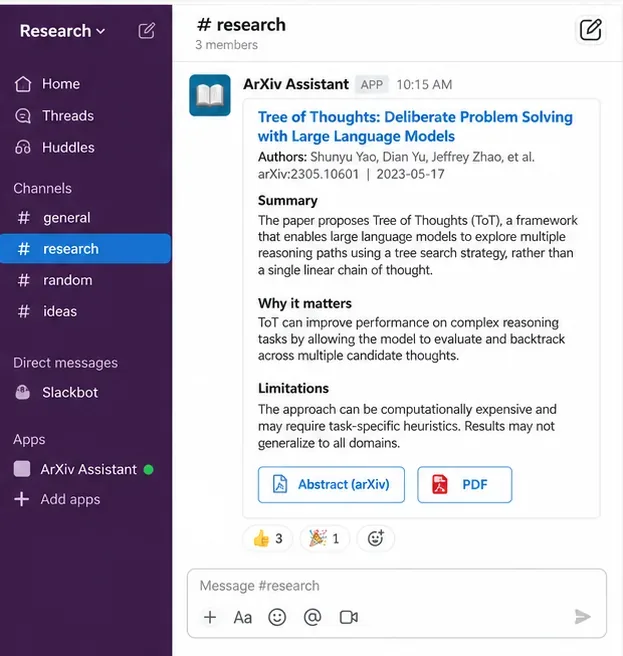The height and width of the screenshot is (656, 623).
Task: Open Huddles in the sidebar
Action: coord(54,148)
